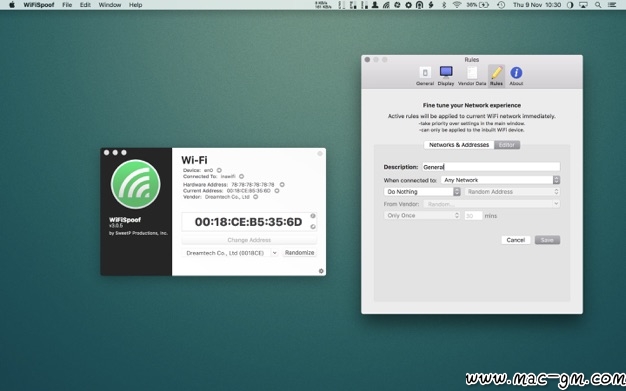The image size is (626, 391).
Task: Switch to the Editor tab
Action: click(x=507, y=145)
